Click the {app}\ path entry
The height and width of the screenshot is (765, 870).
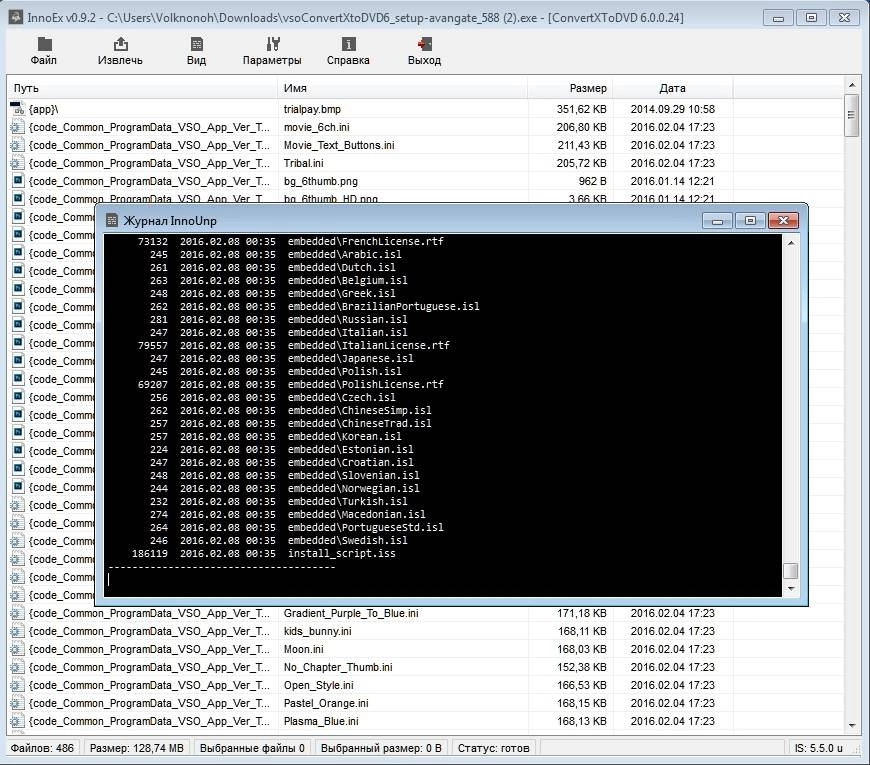click(43, 109)
